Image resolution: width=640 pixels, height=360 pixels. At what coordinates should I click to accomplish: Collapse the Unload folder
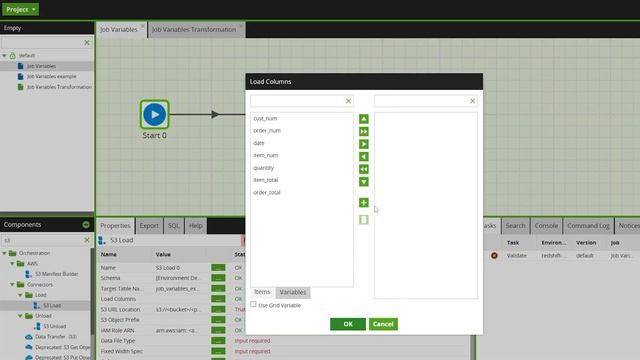(20, 316)
